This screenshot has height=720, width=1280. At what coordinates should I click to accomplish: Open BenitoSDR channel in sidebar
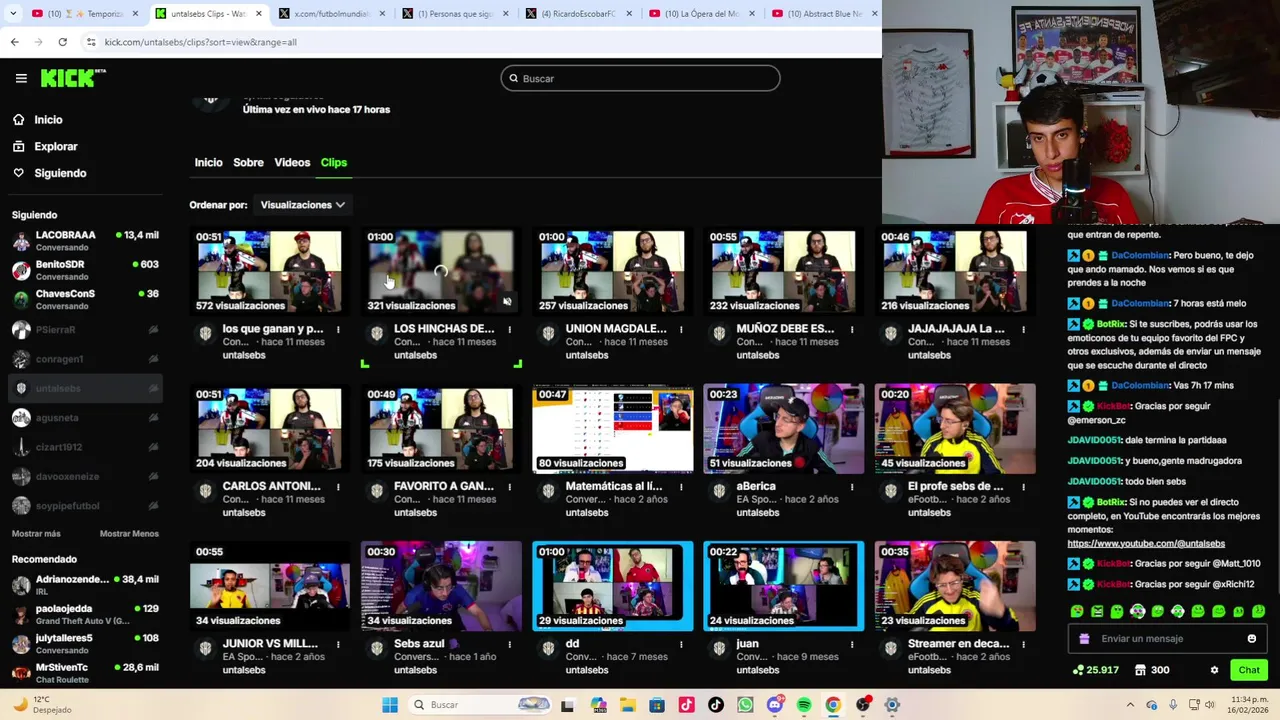[85, 270]
